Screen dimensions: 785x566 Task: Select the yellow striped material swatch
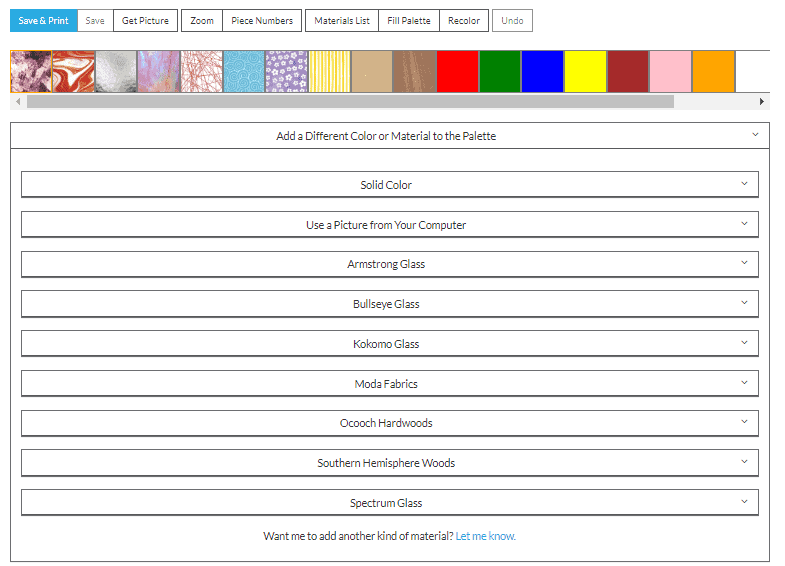pos(329,72)
